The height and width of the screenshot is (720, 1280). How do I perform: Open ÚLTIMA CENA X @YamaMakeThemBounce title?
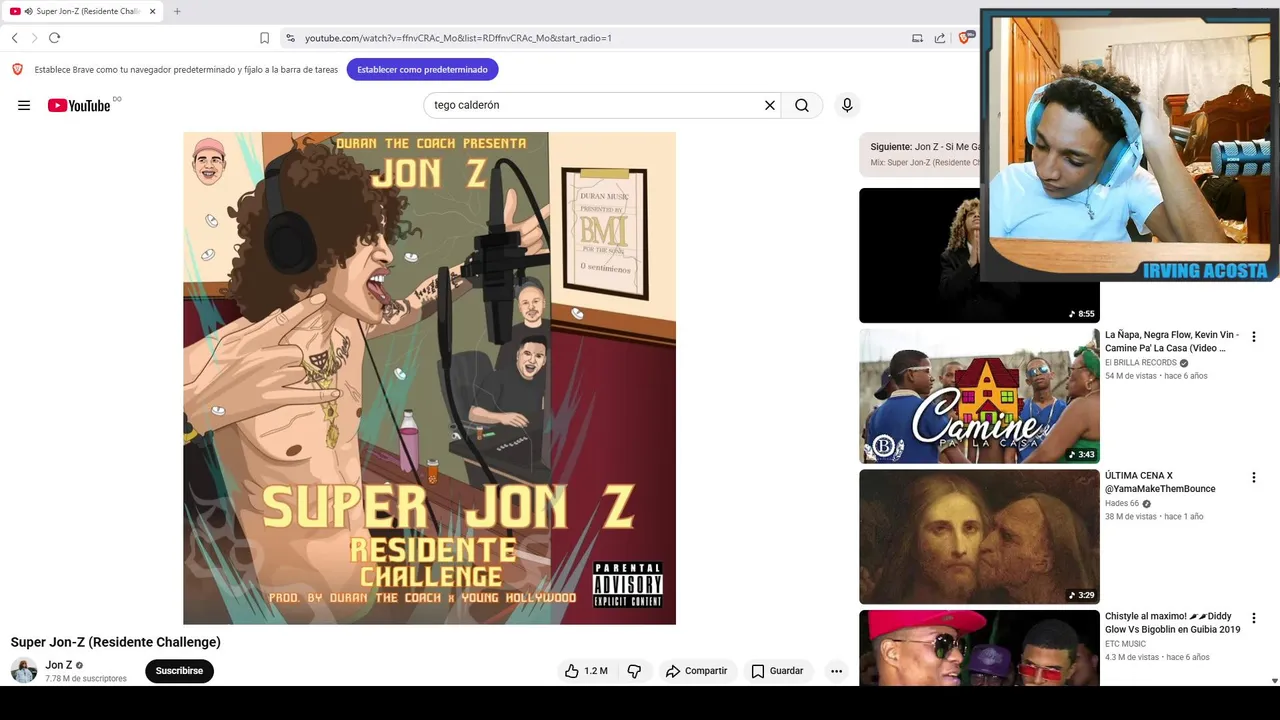tap(1160, 482)
